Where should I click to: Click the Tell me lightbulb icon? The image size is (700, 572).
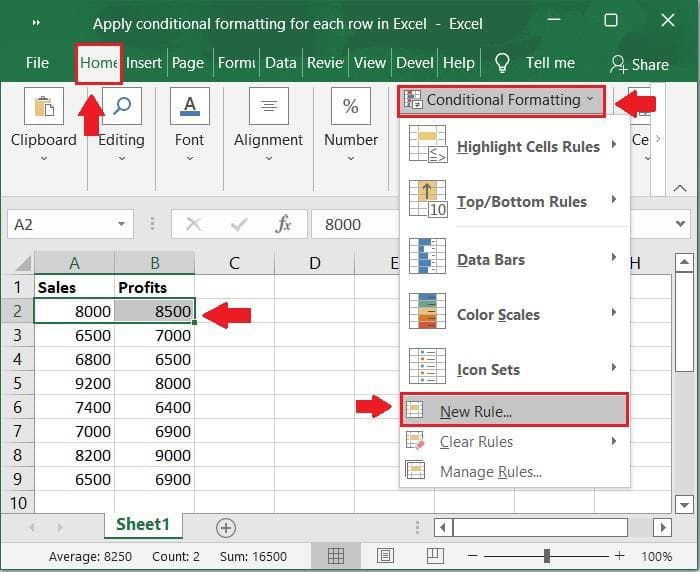click(x=502, y=63)
